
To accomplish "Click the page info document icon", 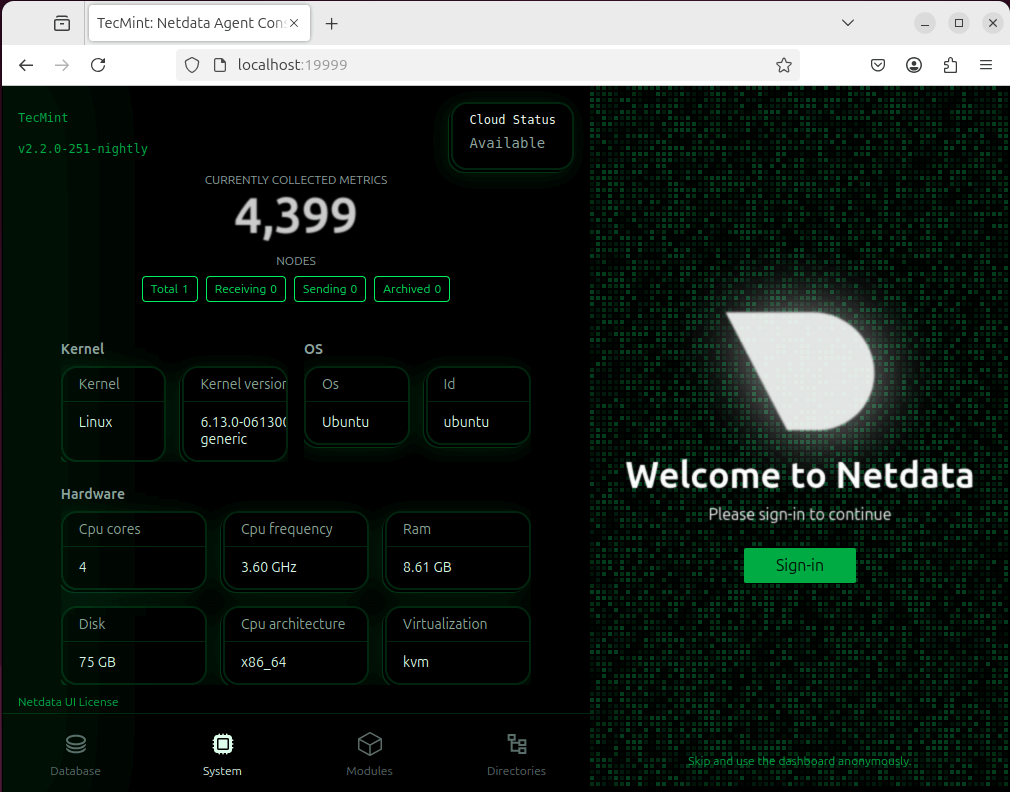I will click(220, 65).
